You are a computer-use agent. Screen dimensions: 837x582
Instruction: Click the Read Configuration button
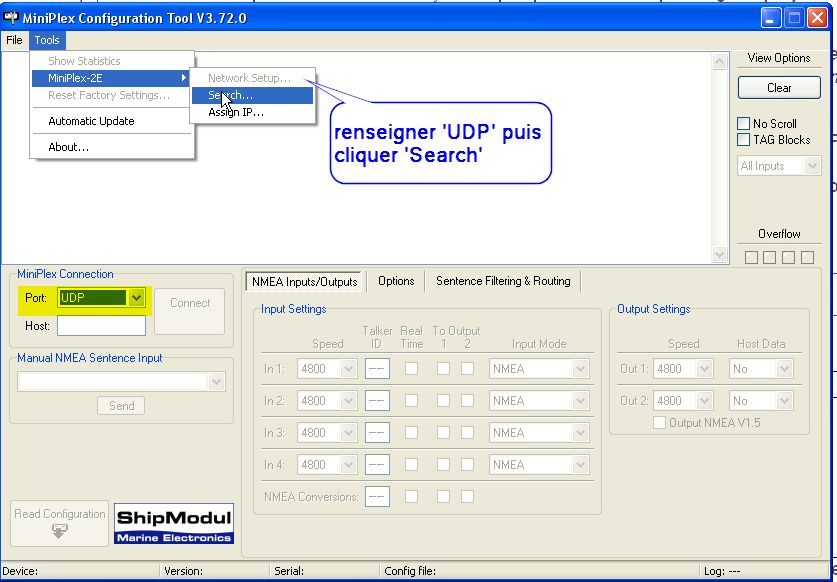pyautogui.click(x=59, y=523)
